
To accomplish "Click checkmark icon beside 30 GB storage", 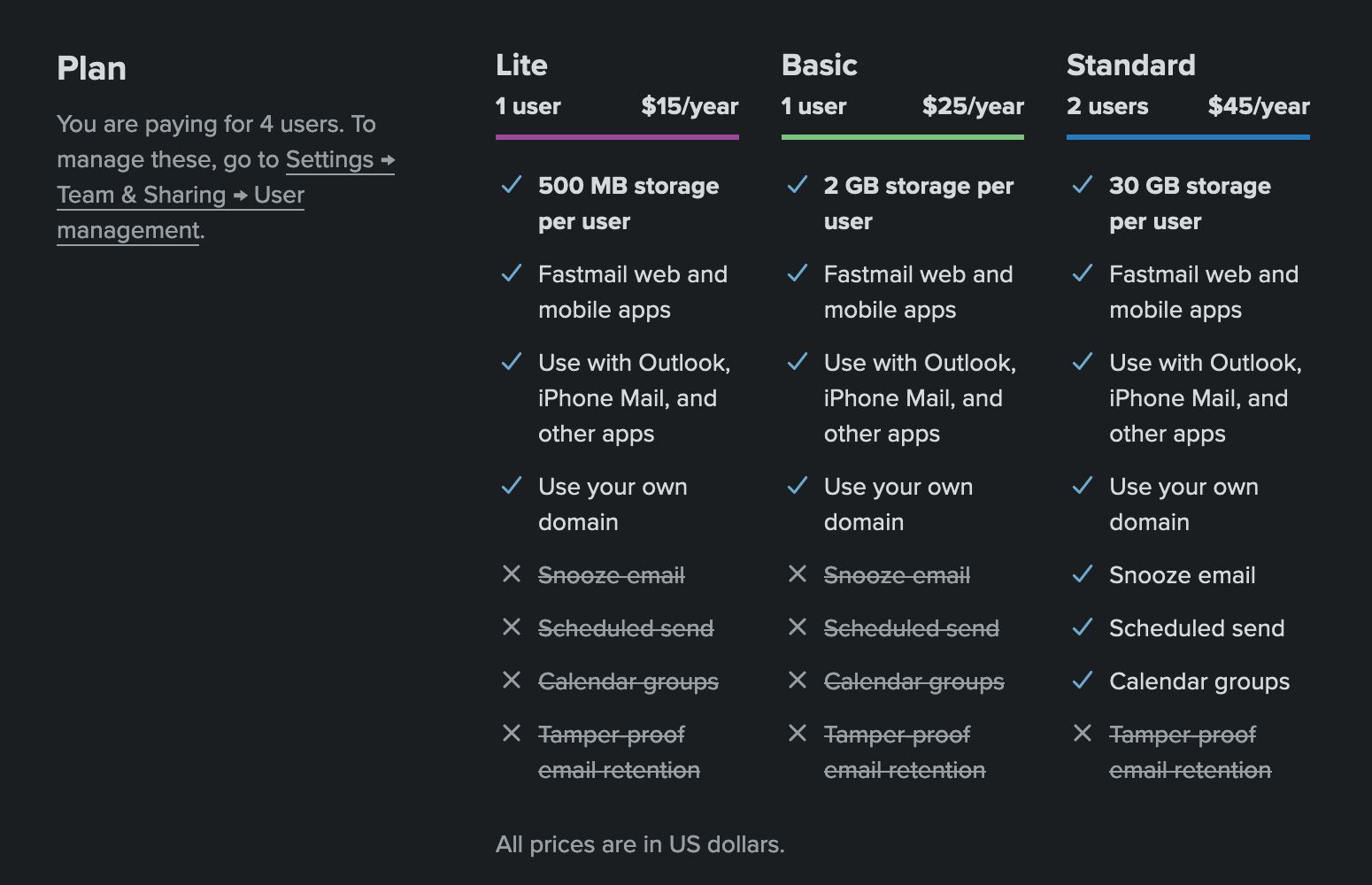I will (x=1083, y=185).
